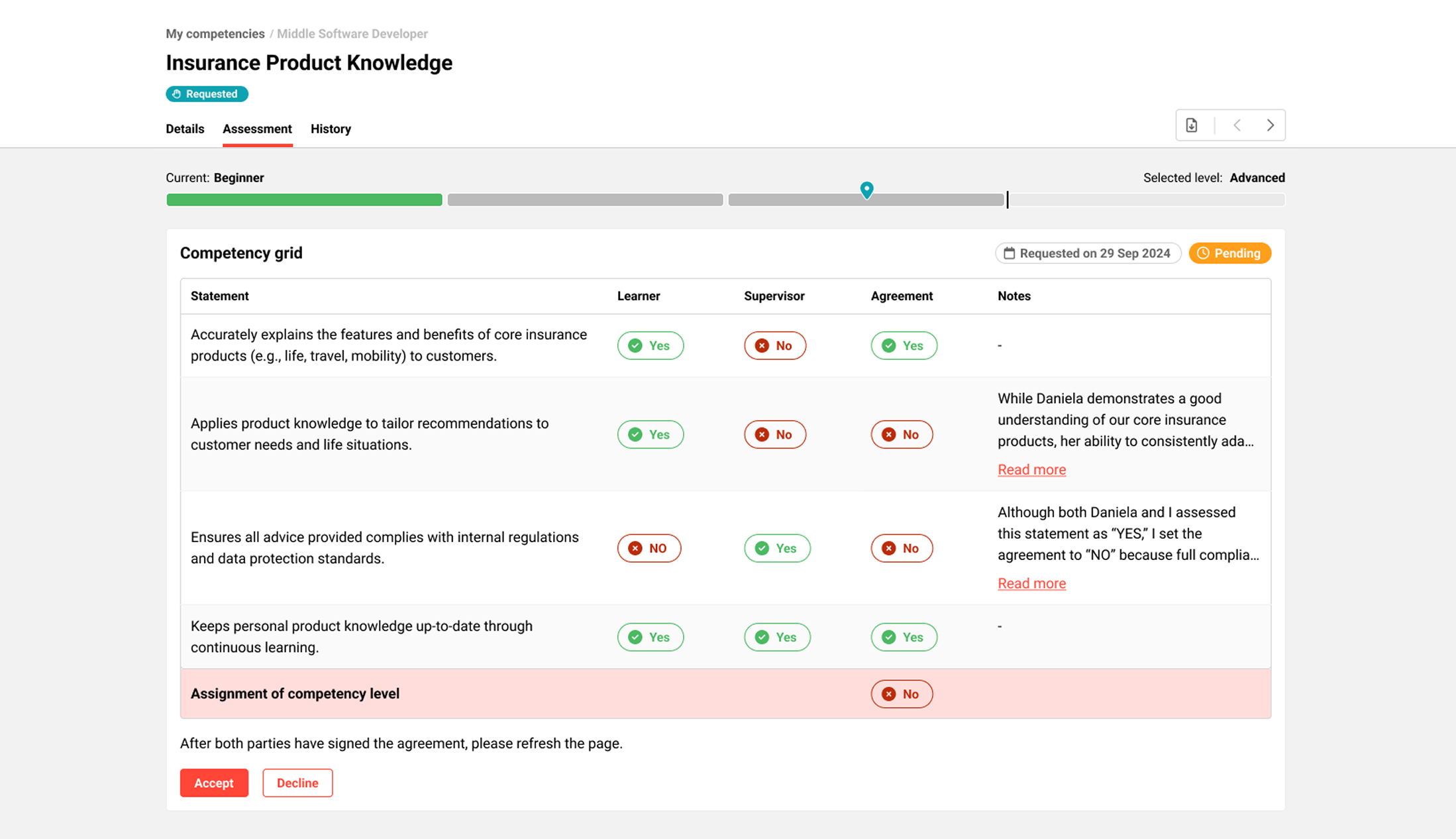1456x839 pixels.
Task: Toggle Learner's Yes for accurately explains features statement
Action: [650, 345]
